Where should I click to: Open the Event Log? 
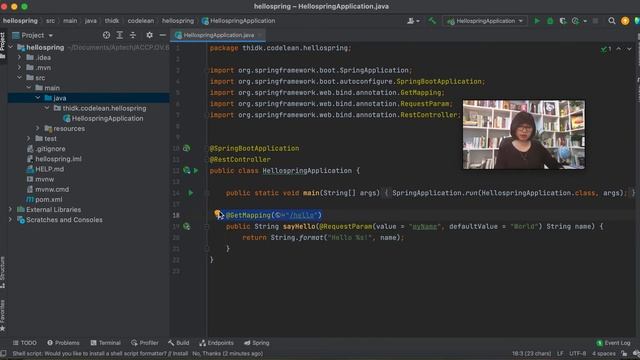613,343
